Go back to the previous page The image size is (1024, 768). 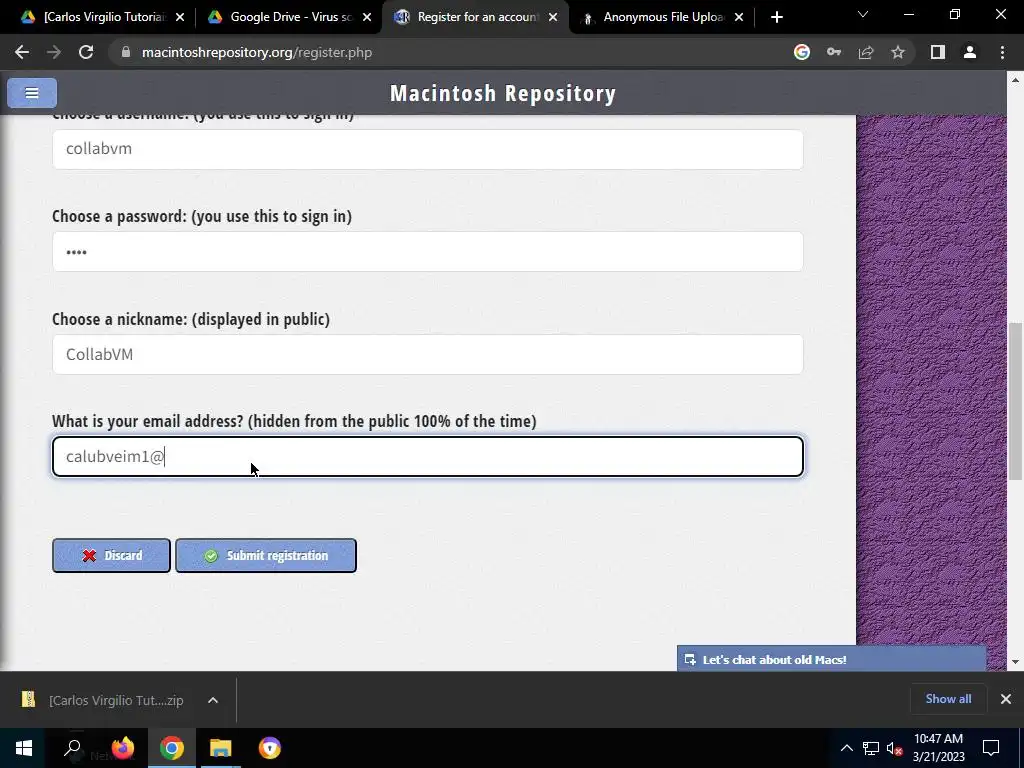point(22,52)
